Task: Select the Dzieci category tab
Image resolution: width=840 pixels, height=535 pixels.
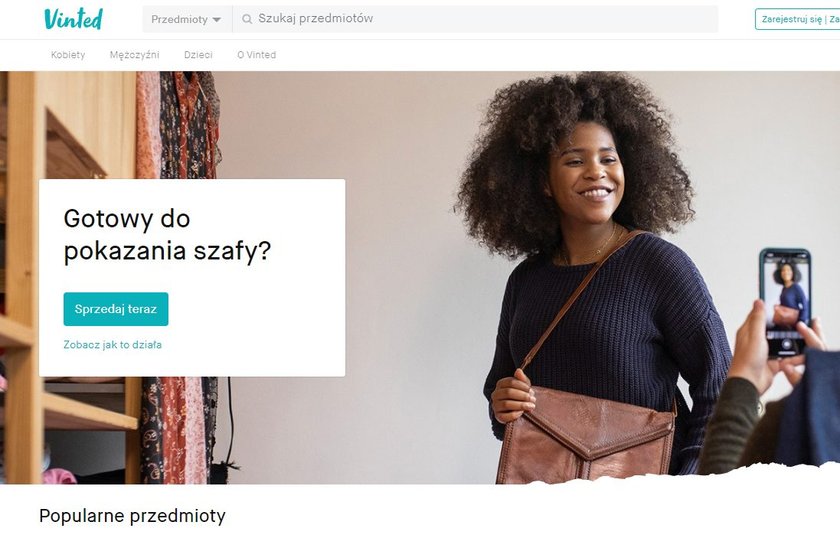Action: click(x=198, y=55)
